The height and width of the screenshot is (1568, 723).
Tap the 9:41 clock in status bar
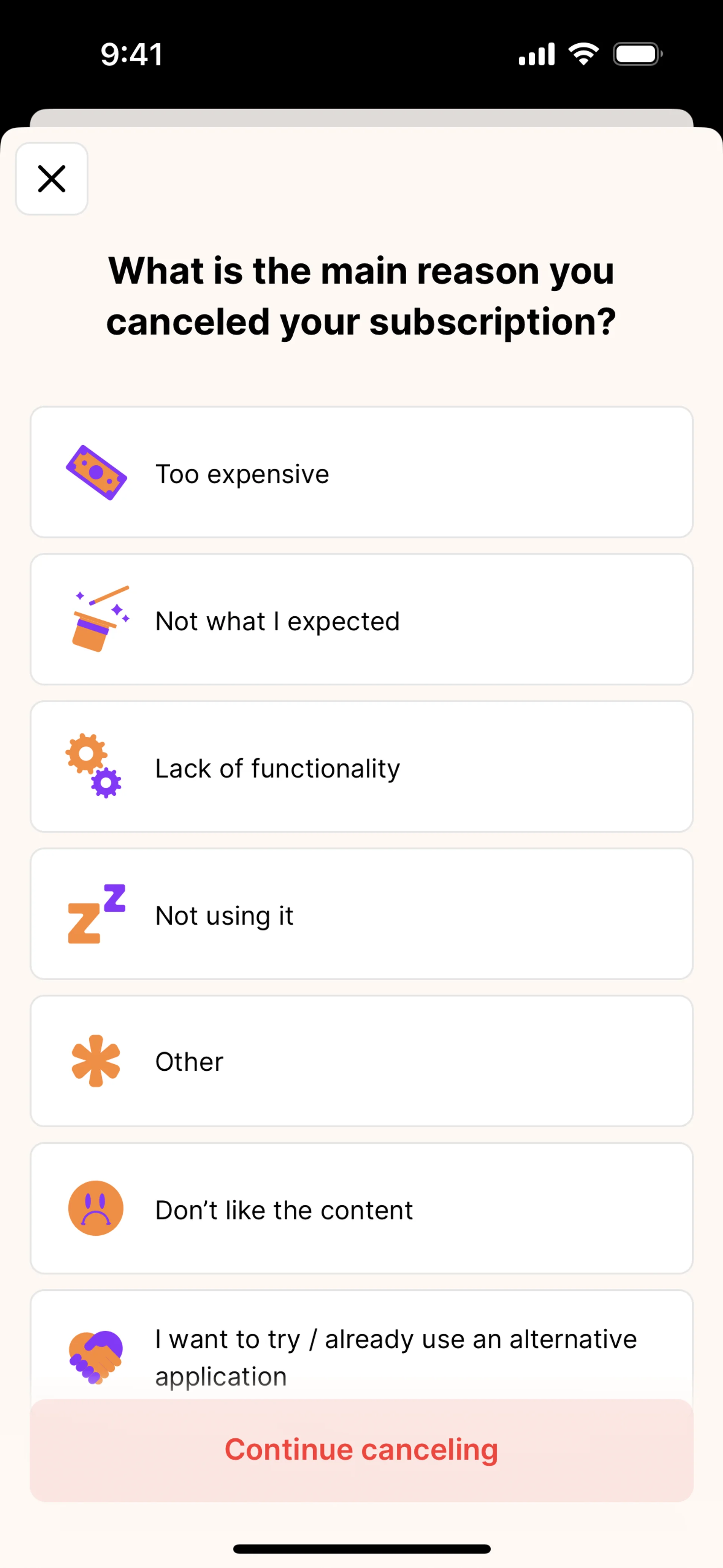(x=131, y=54)
